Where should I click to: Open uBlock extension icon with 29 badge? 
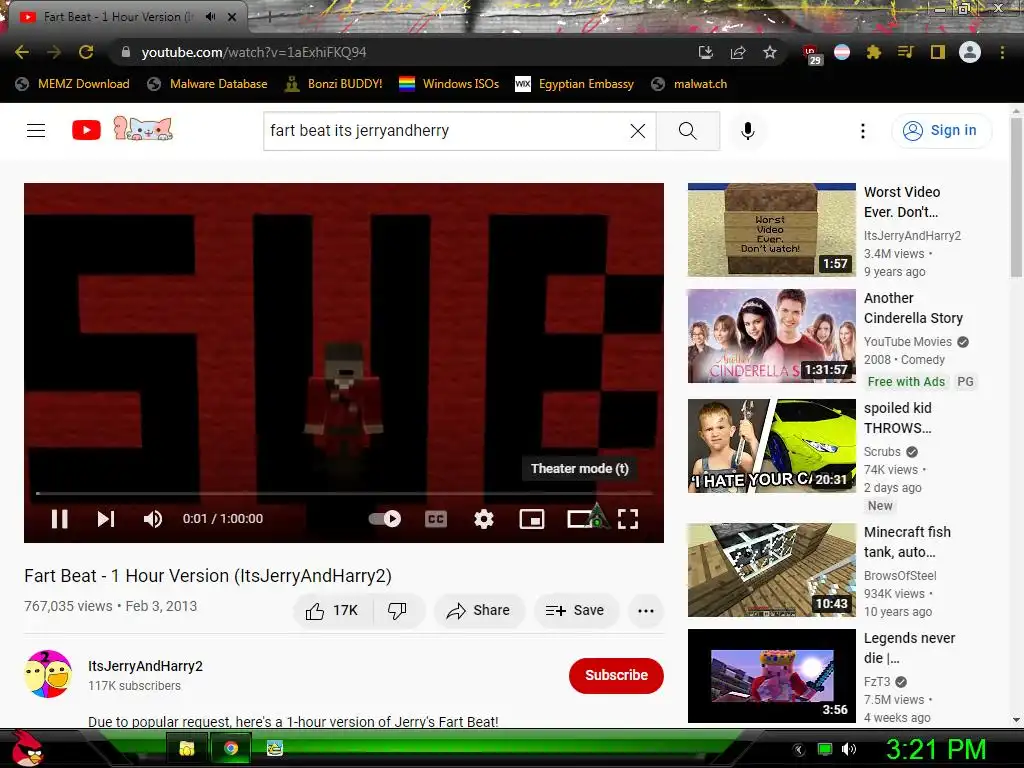tap(811, 54)
